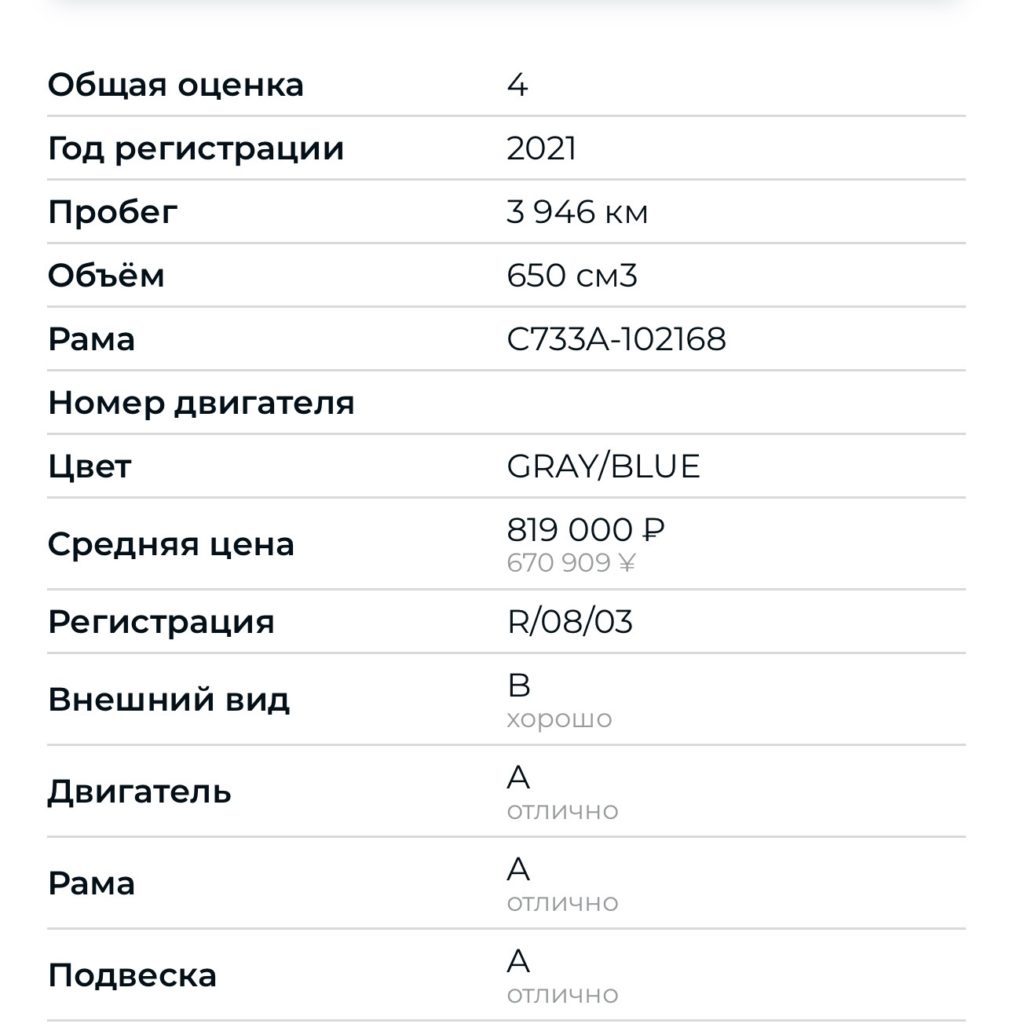
Task: Select the registration year 2021
Action: [541, 149]
